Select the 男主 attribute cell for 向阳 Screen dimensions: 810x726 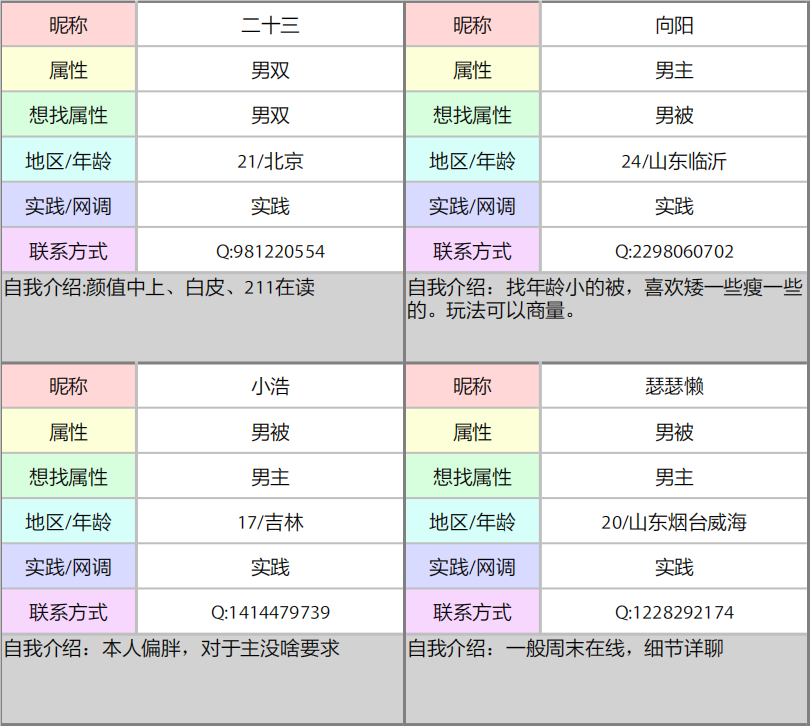pos(675,69)
